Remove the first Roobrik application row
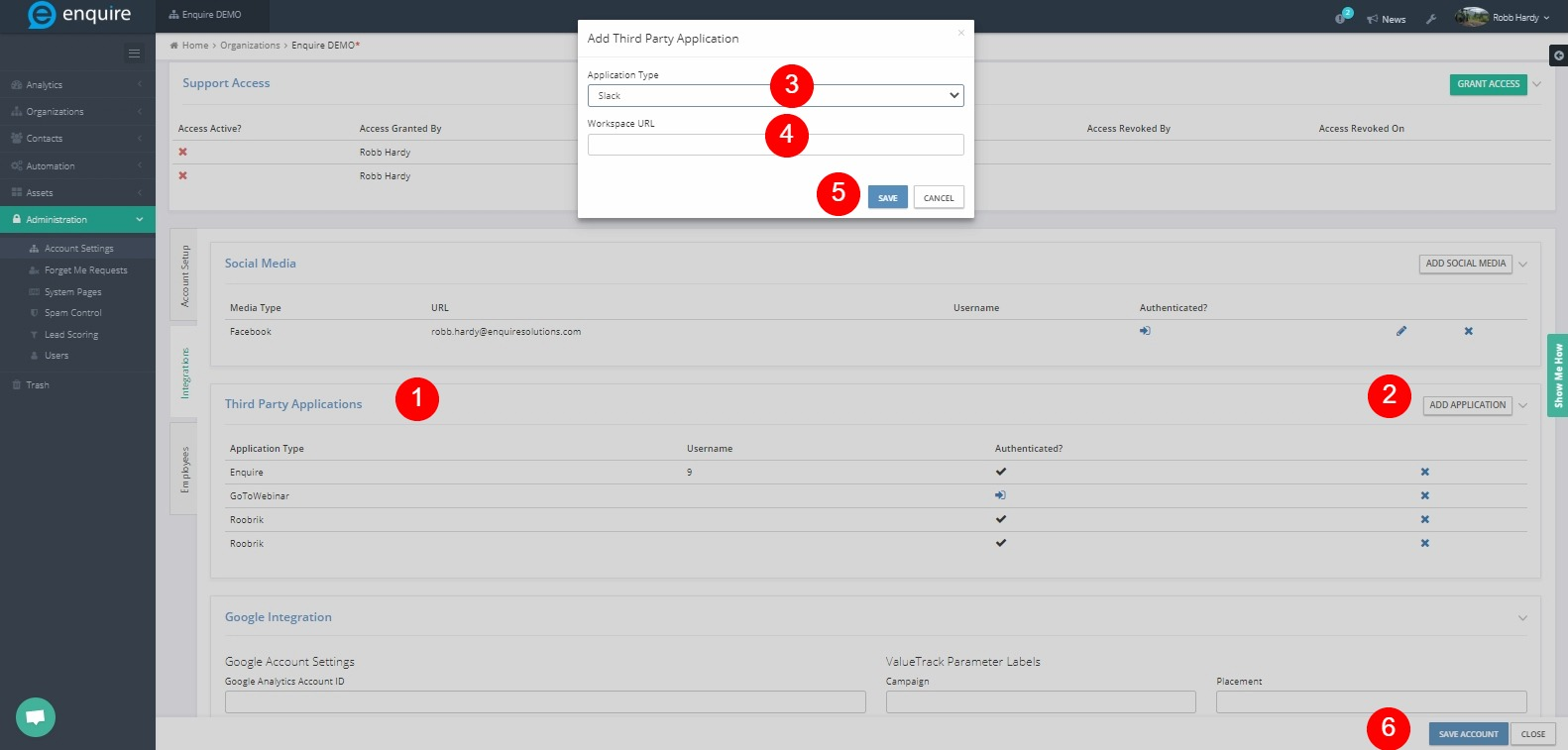1568x750 pixels. click(x=1425, y=519)
